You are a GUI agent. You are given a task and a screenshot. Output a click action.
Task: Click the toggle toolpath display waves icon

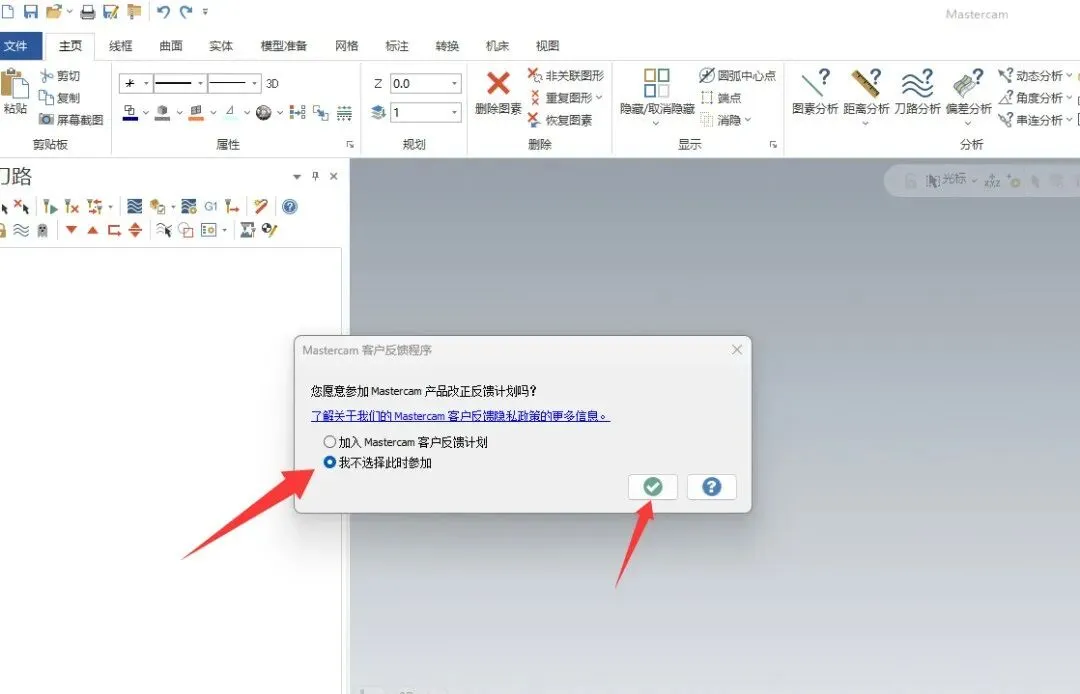coord(21,230)
